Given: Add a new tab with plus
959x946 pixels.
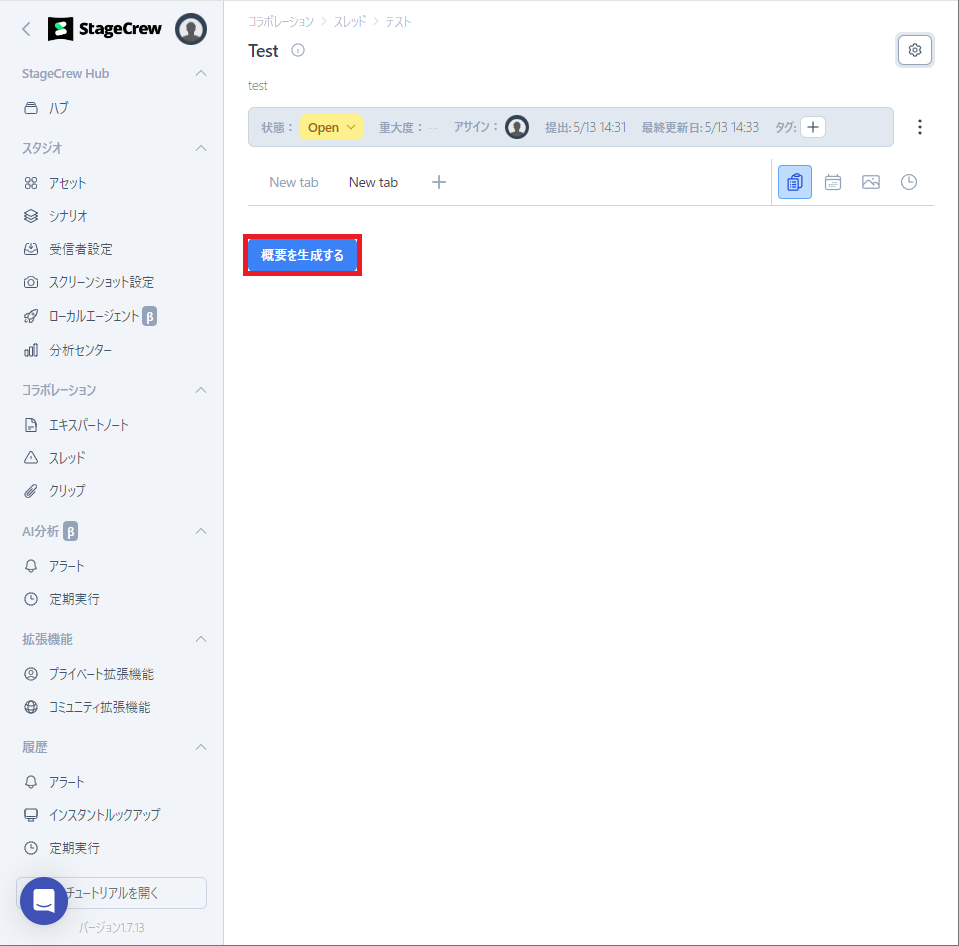Looking at the screenshot, I should pyautogui.click(x=439, y=182).
